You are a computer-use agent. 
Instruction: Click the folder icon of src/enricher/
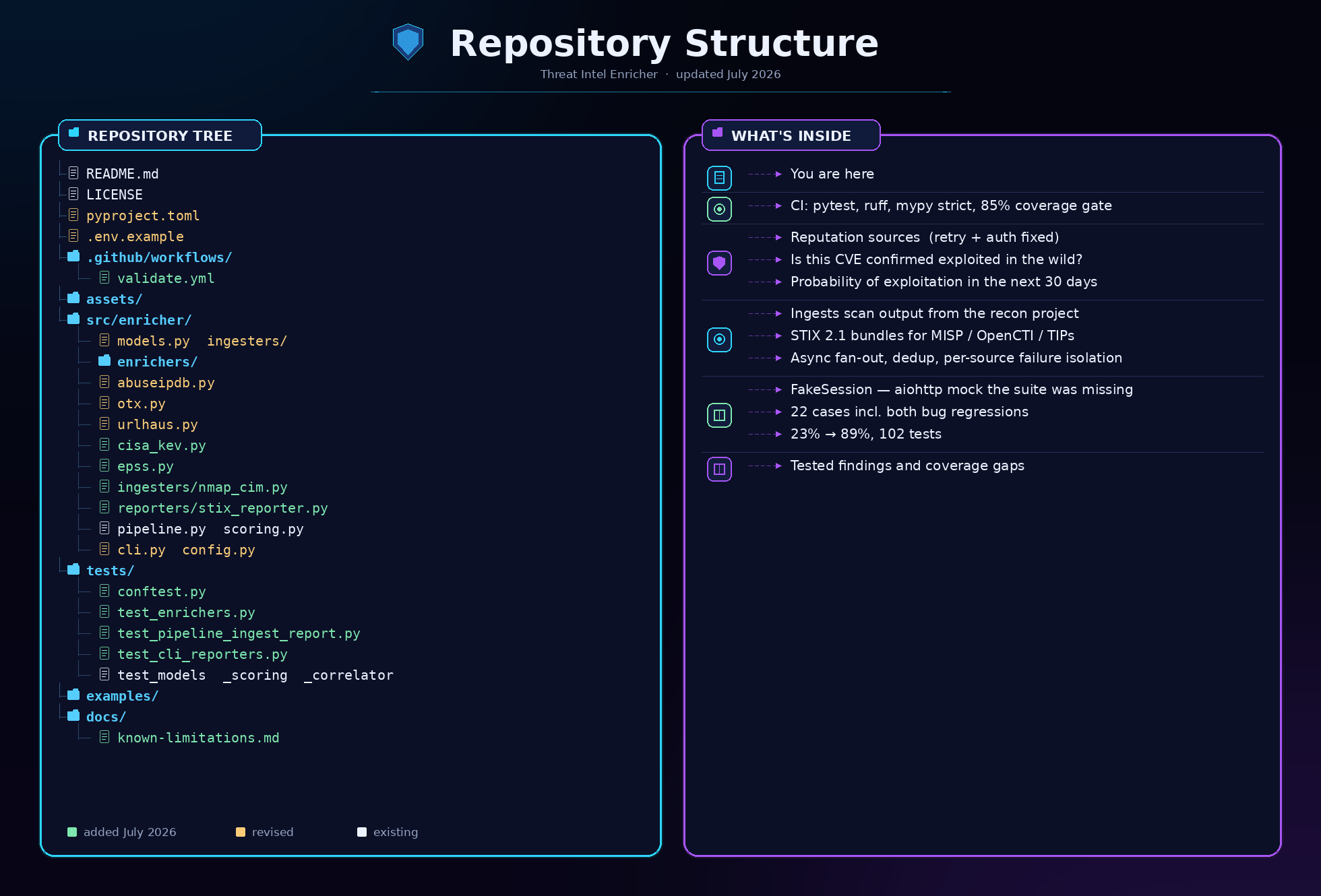[73, 319]
